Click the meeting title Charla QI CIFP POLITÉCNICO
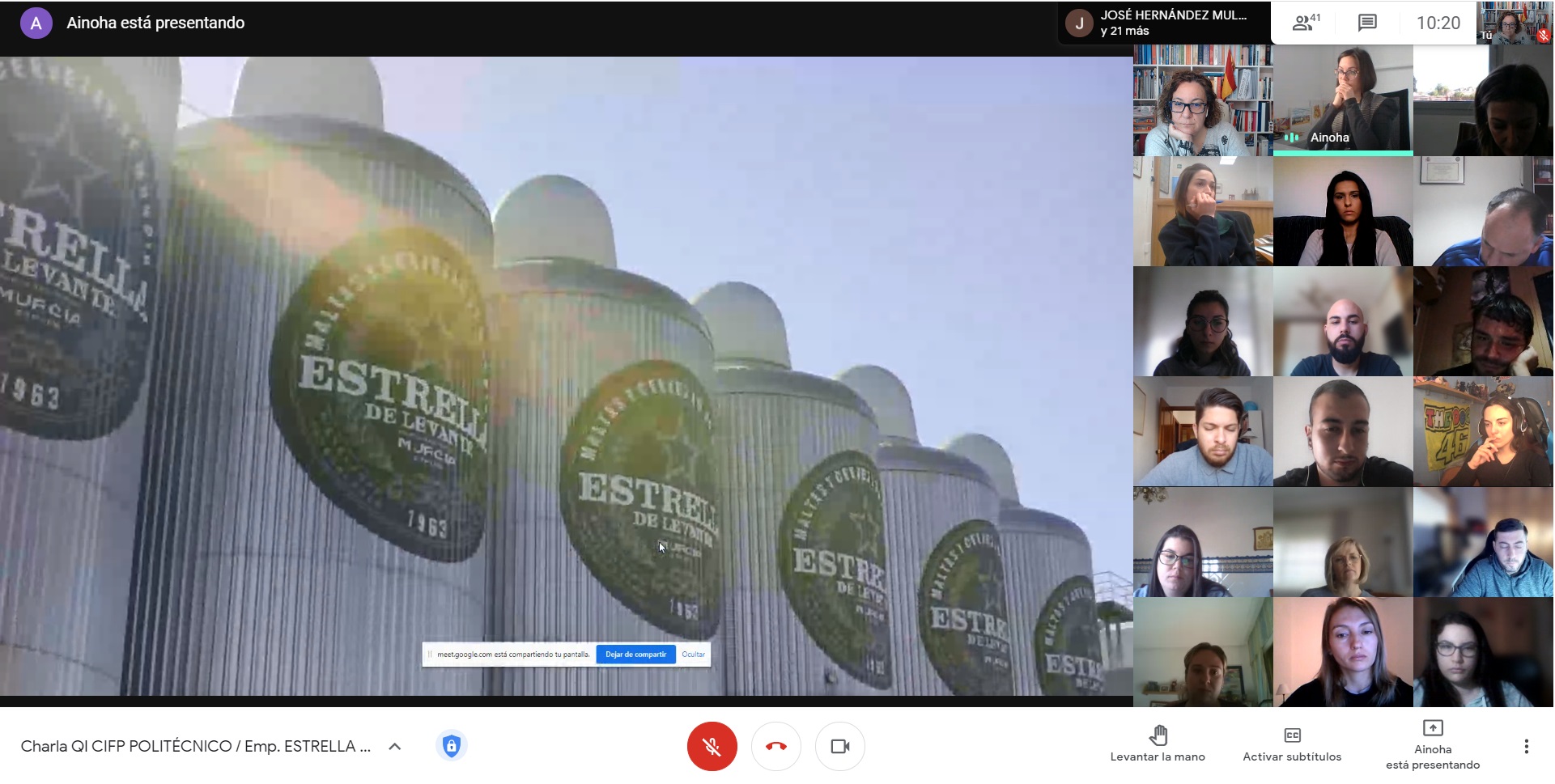The width and height of the screenshot is (1555, 784). click(x=195, y=746)
